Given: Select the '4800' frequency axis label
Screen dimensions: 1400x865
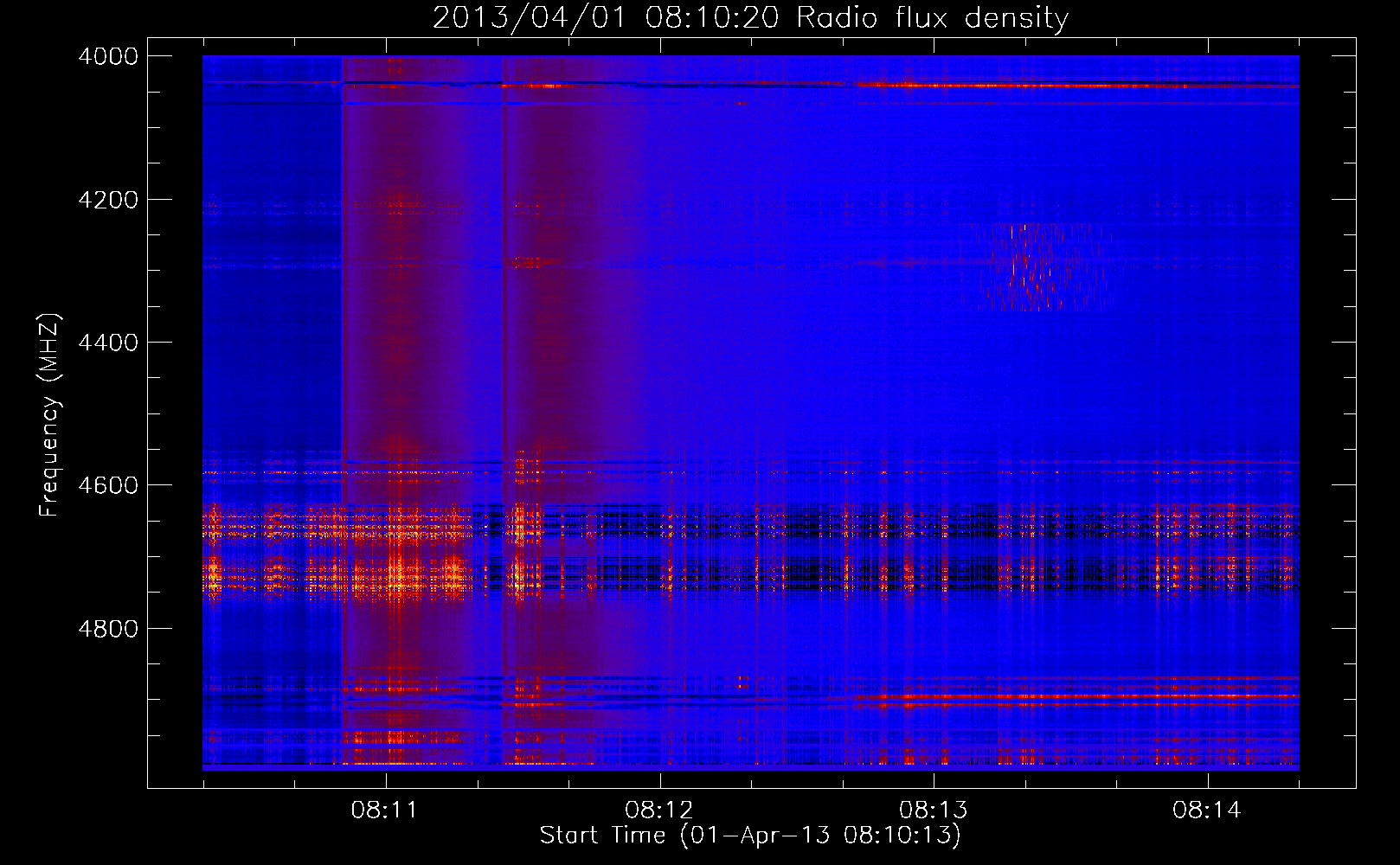Looking at the screenshot, I should [x=108, y=629].
